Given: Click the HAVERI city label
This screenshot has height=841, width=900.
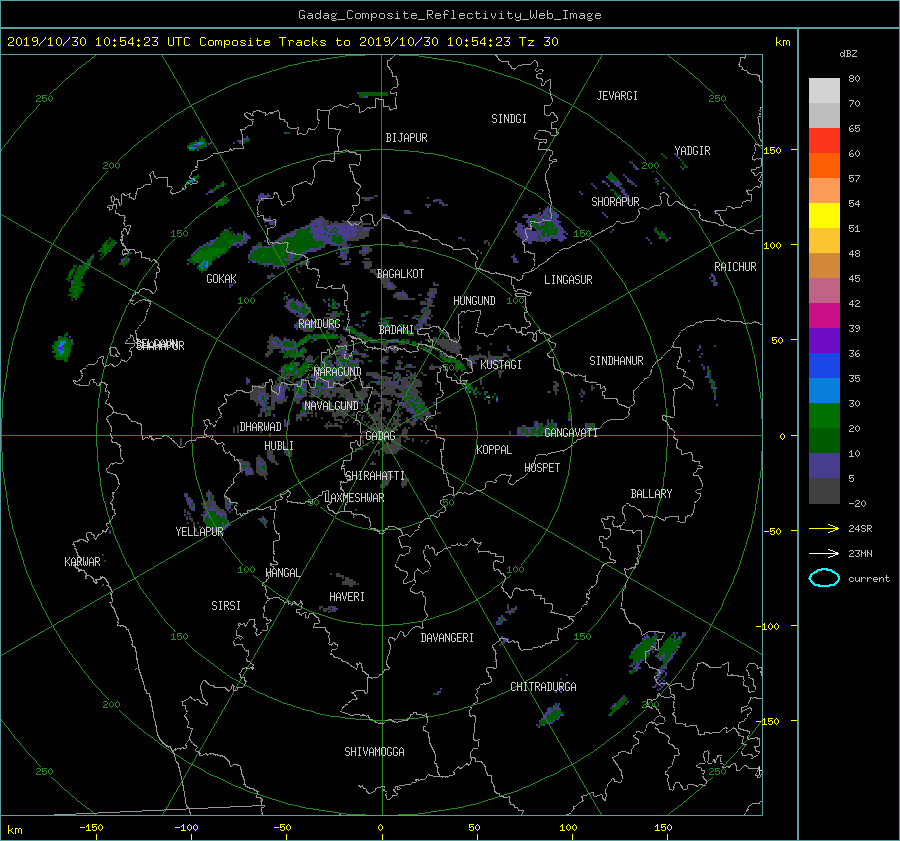Looking at the screenshot, I should (347, 597).
